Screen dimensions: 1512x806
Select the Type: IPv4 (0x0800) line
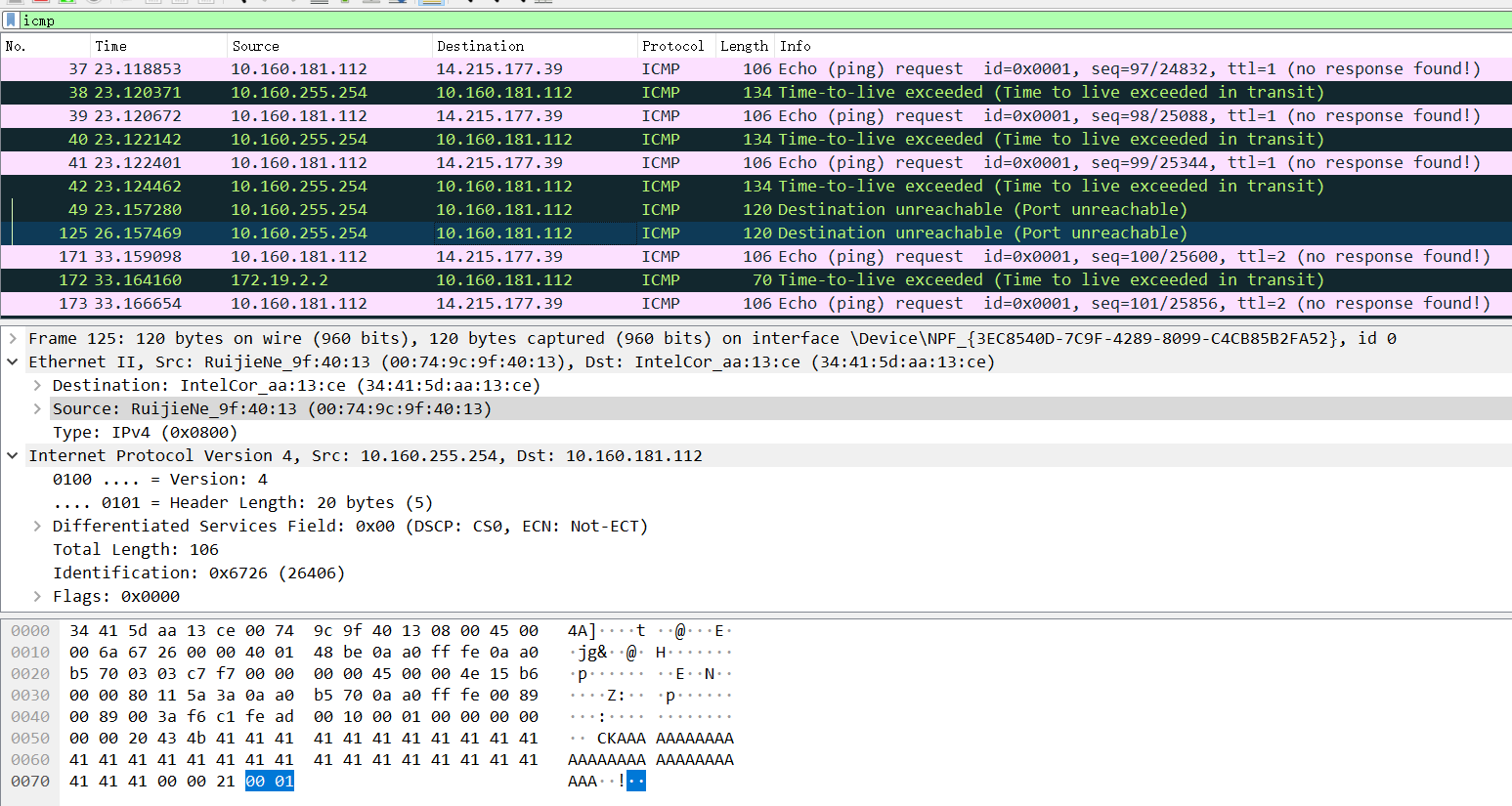[145, 432]
